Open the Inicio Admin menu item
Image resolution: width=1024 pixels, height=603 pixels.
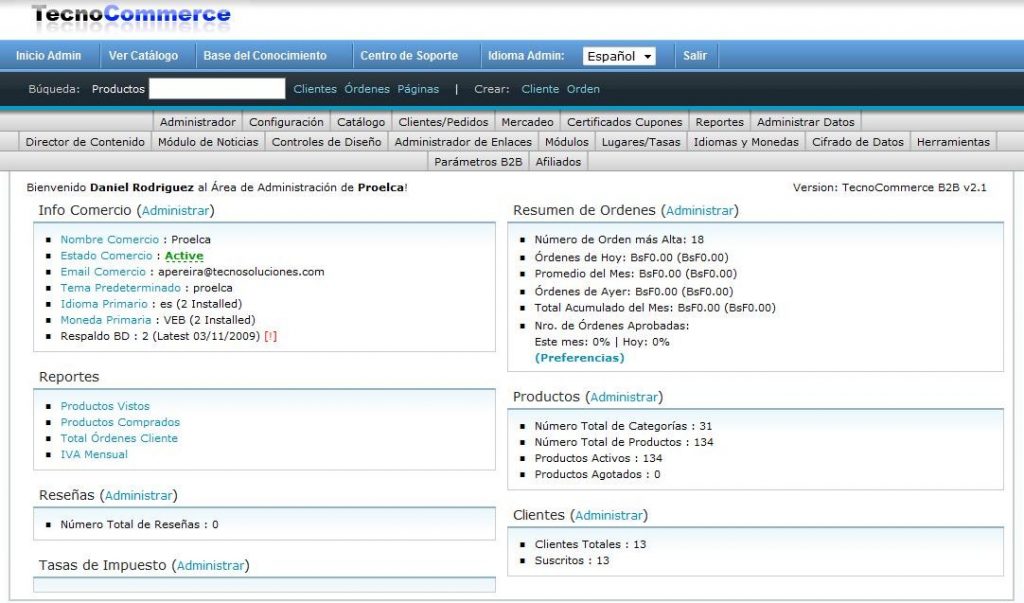pos(48,56)
